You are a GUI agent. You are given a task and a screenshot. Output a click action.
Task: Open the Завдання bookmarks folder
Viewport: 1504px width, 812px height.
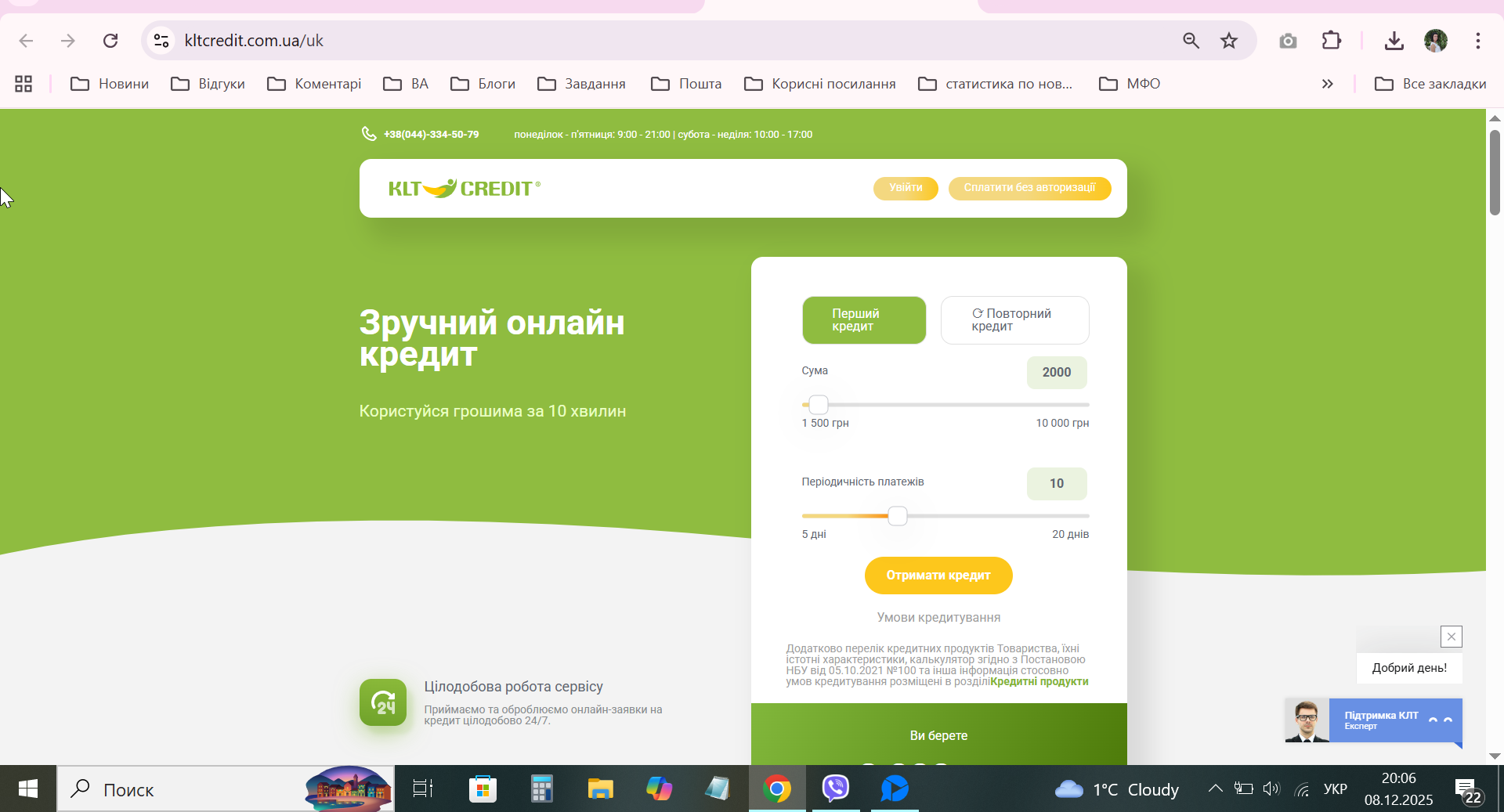point(582,84)
